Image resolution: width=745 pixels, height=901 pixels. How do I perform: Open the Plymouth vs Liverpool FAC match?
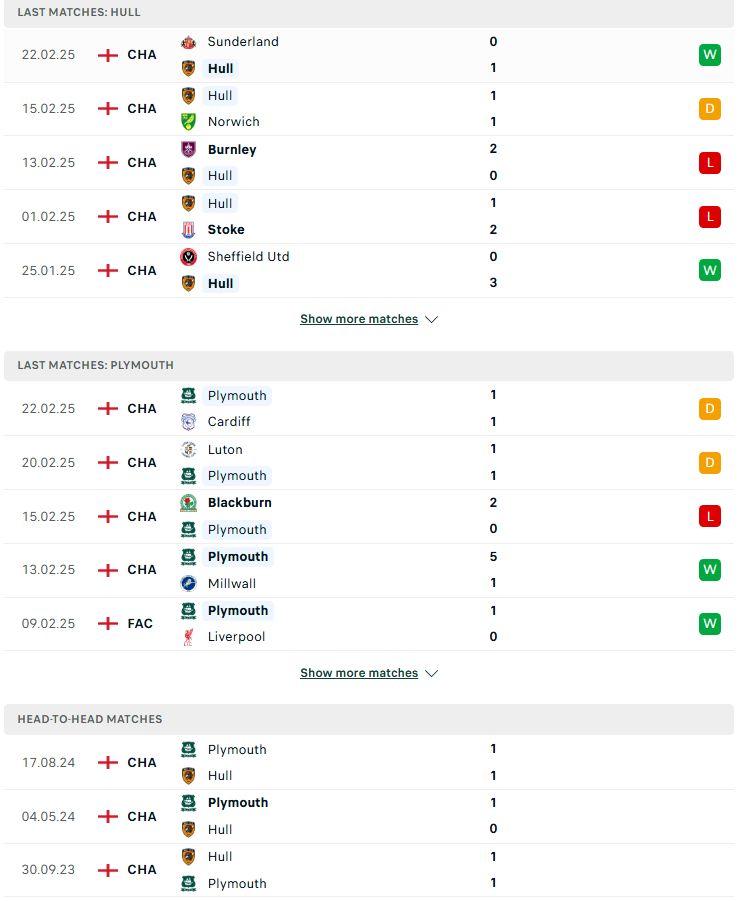369,624
